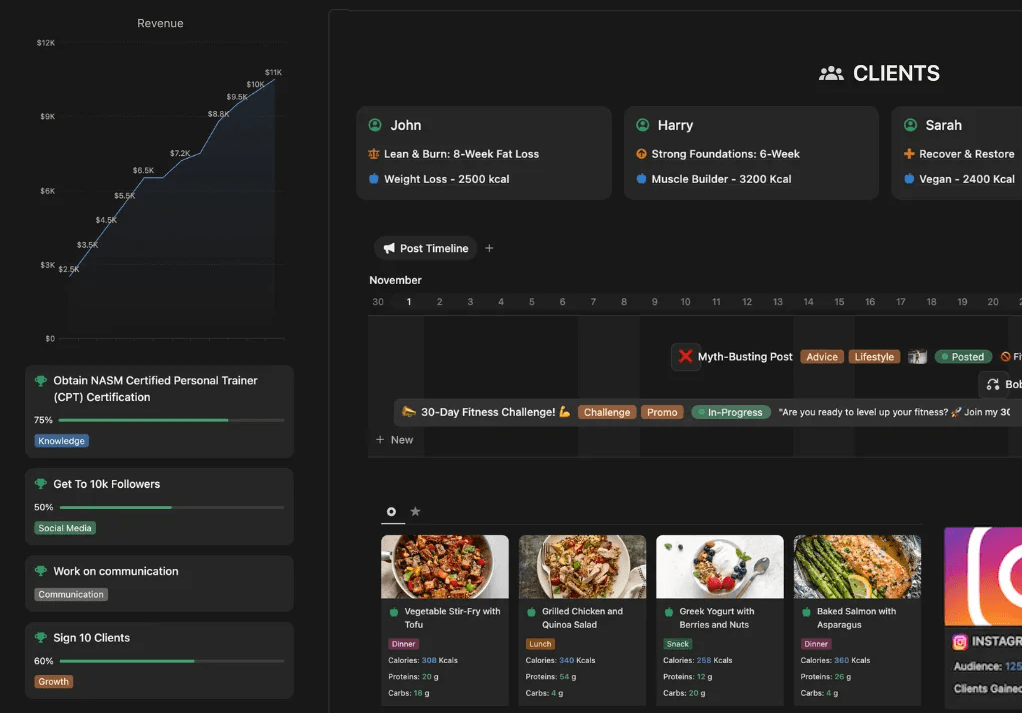The height and width of the screenshot is (713, 1022).
Task: Click the Growth tag under Sign 10 Clients
Action: pos(53,682)
